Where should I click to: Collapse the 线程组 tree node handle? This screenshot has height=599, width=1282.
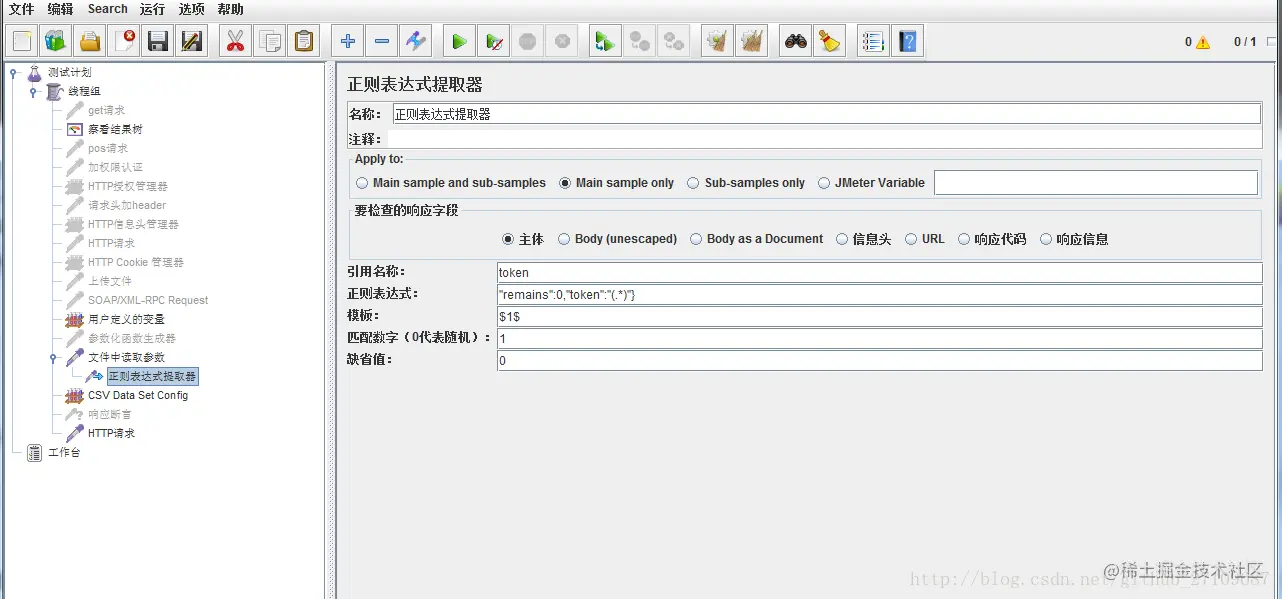[33, 91]
